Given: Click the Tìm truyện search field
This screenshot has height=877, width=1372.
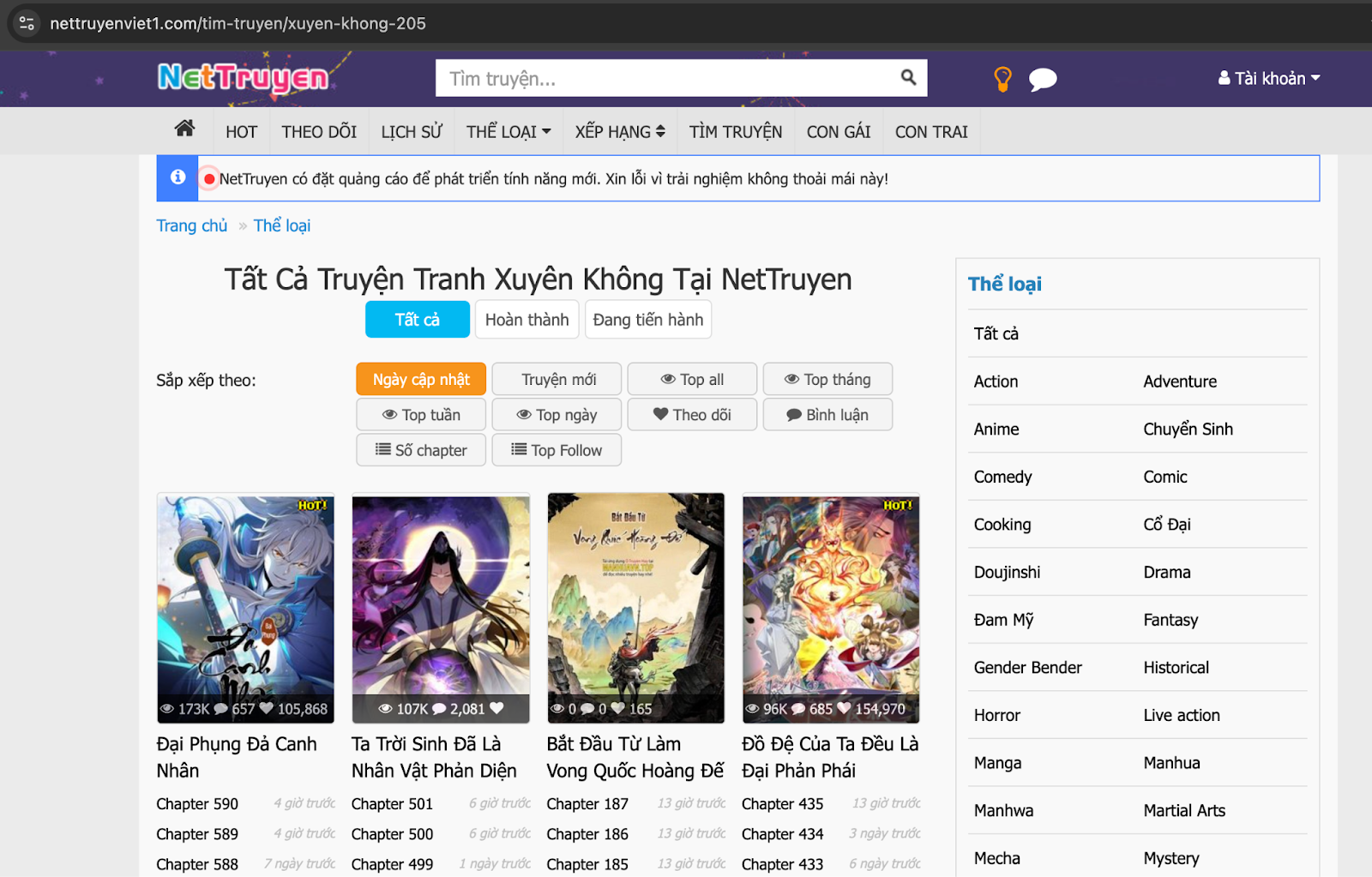Looking at the screenshot, I should coord(669,79).
